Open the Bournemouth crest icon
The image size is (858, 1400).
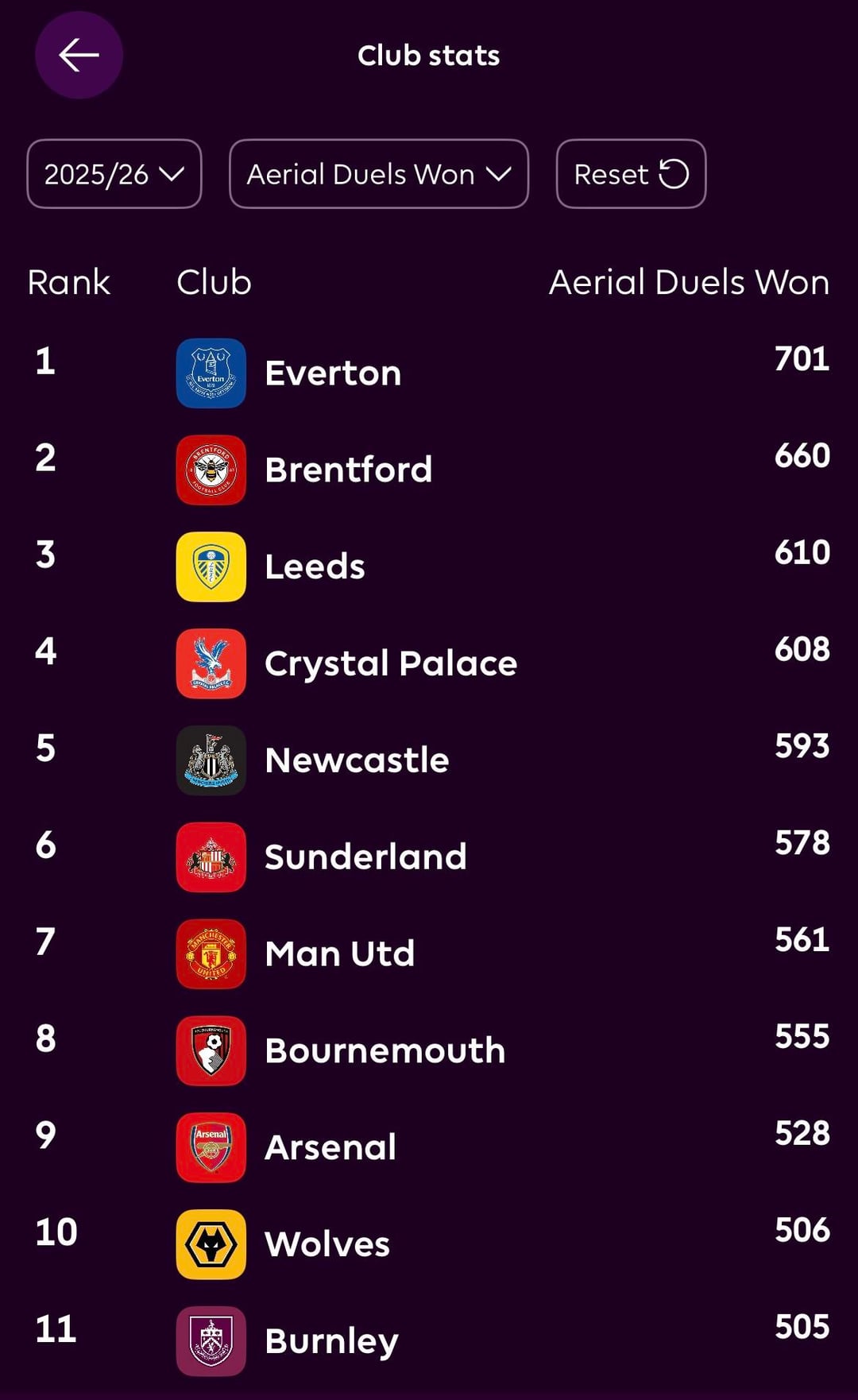211,1050
